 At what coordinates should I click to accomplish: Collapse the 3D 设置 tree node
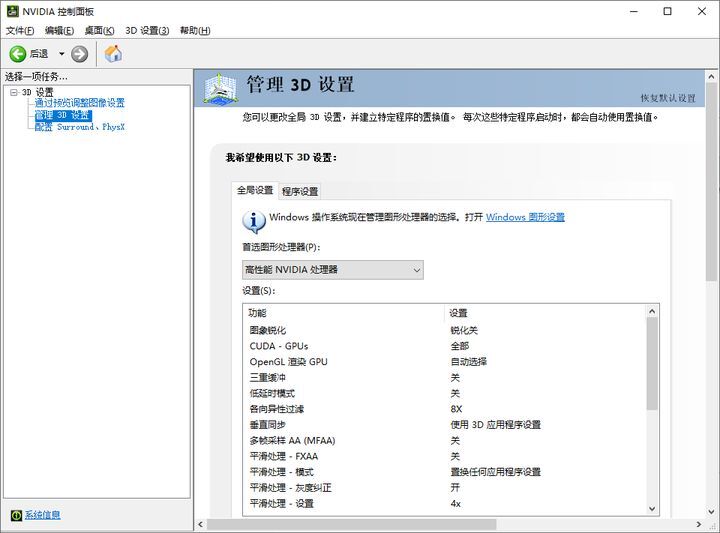[x=14, y=92]
